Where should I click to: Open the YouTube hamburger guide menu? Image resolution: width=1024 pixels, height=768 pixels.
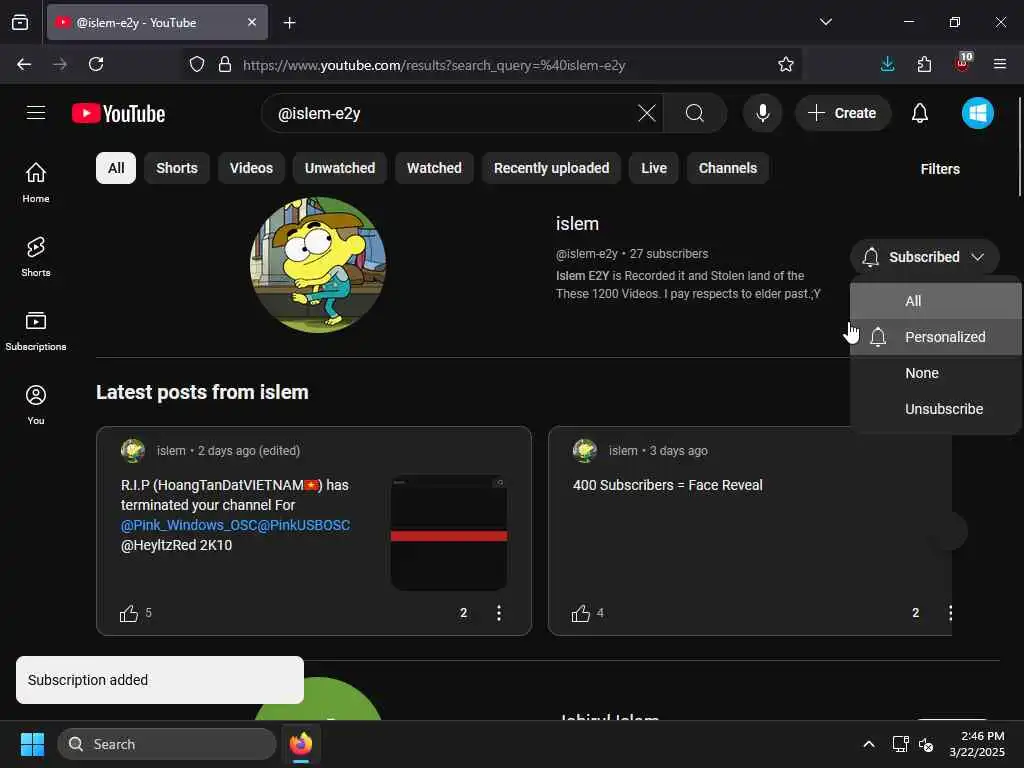point(36,113)
